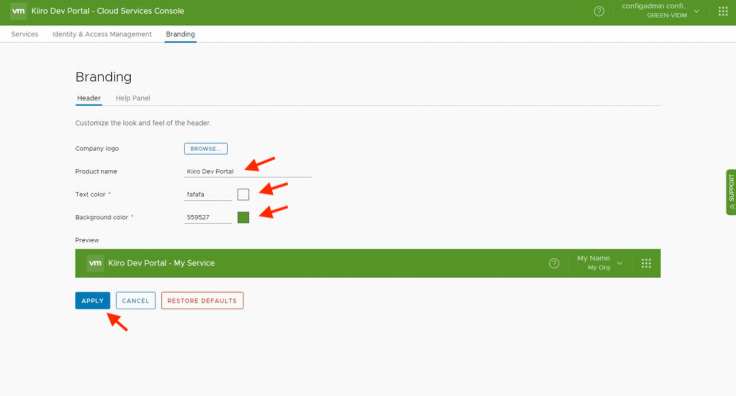736x396 pixels.
Task: Focus the Text color hex input
Action: click(x=207, y=194)
